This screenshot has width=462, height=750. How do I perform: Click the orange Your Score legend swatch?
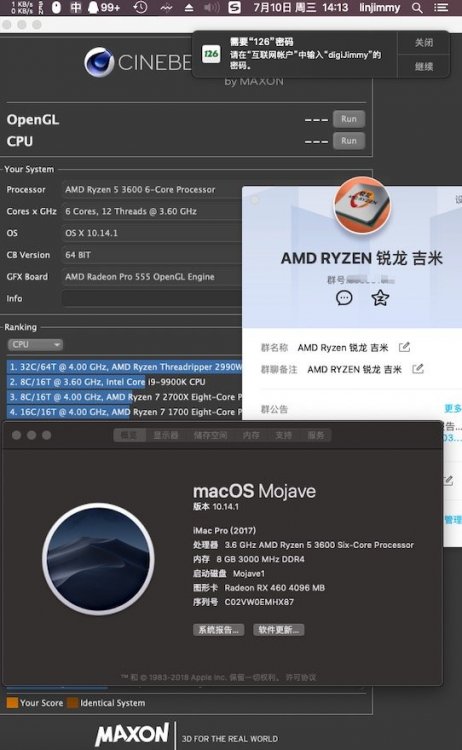12,703
